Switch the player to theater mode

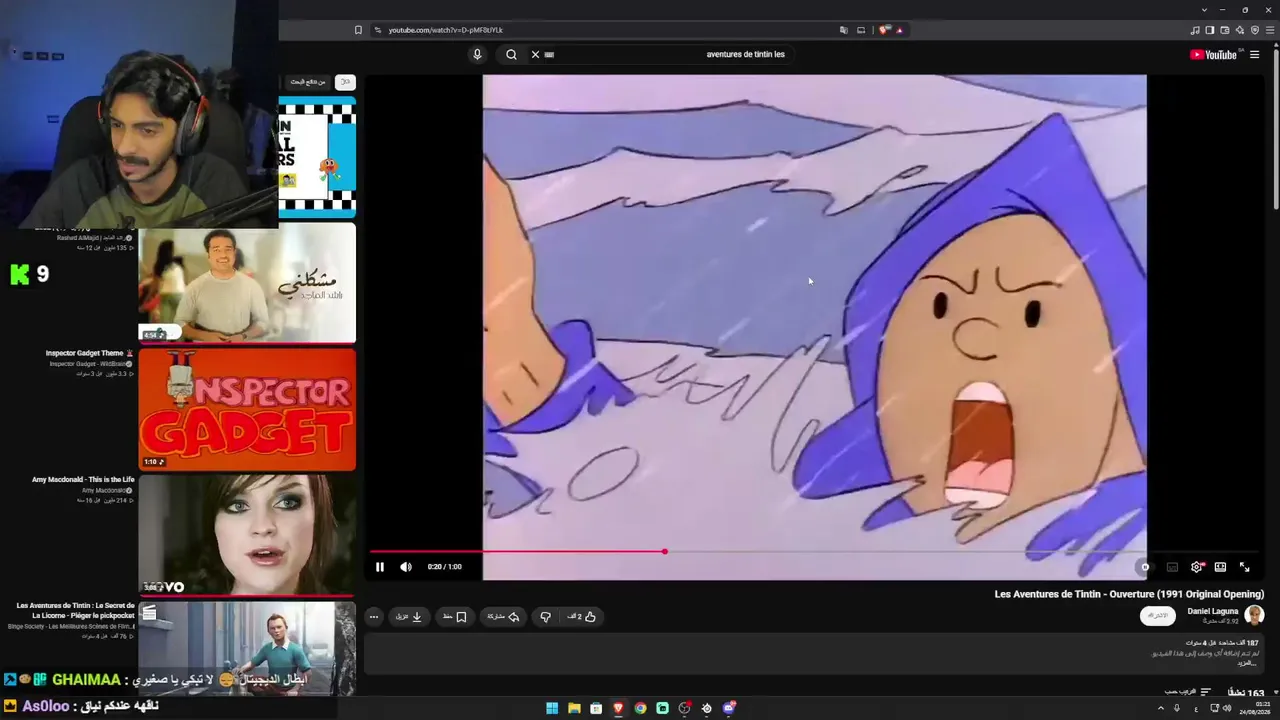(x=1220, y=567)
